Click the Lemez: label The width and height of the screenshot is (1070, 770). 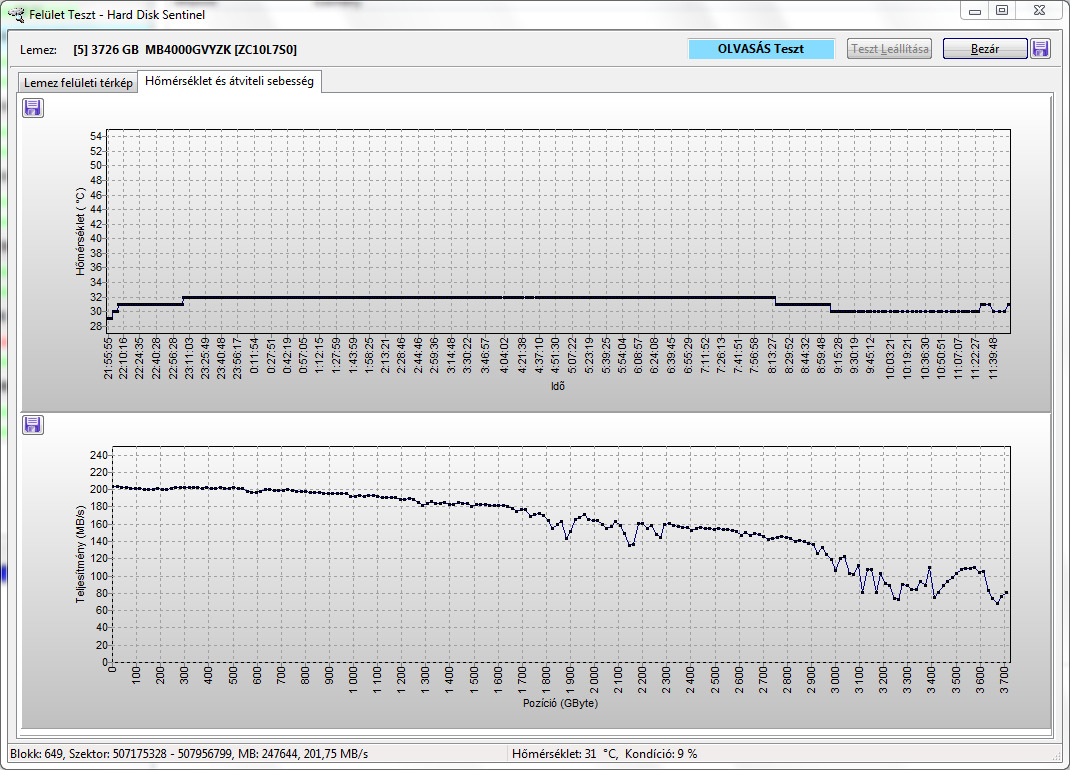(x=38, y=49)
